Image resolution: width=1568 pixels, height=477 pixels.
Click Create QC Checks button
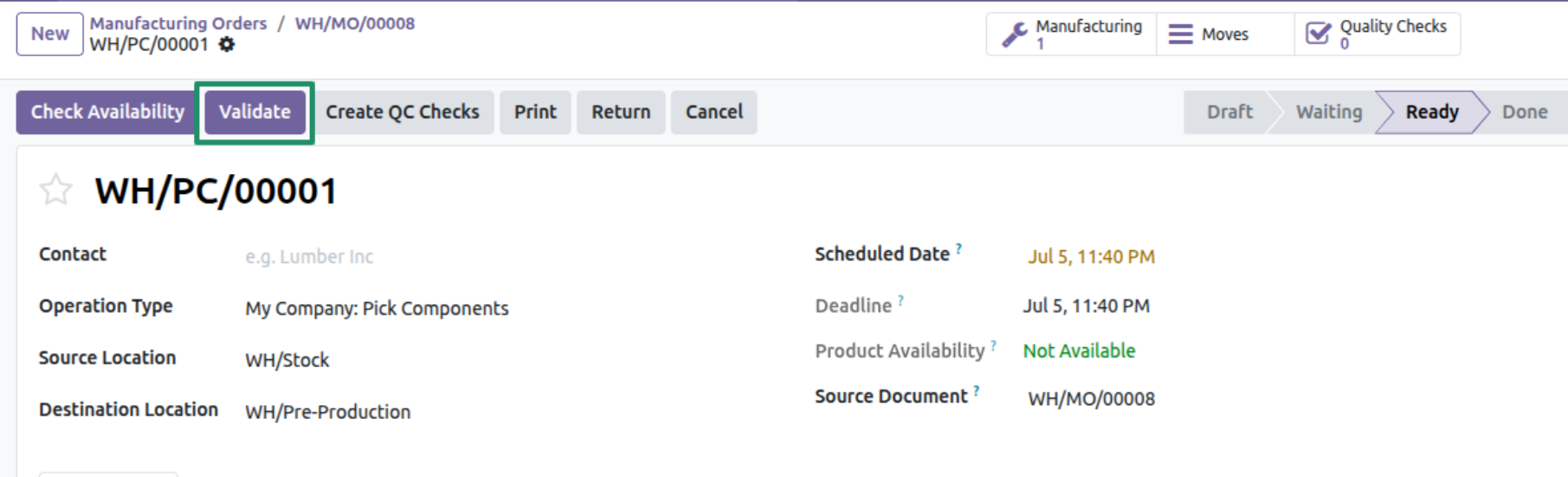pyautogui.click(x=403, y=113)
